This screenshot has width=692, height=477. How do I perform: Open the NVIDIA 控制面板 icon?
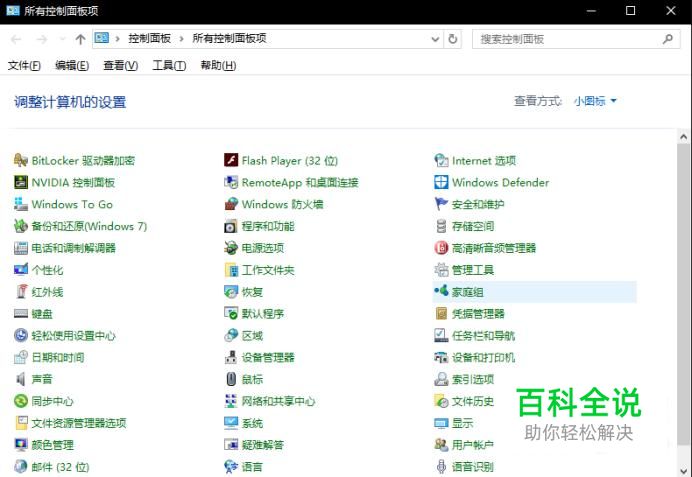coord(21,182)
